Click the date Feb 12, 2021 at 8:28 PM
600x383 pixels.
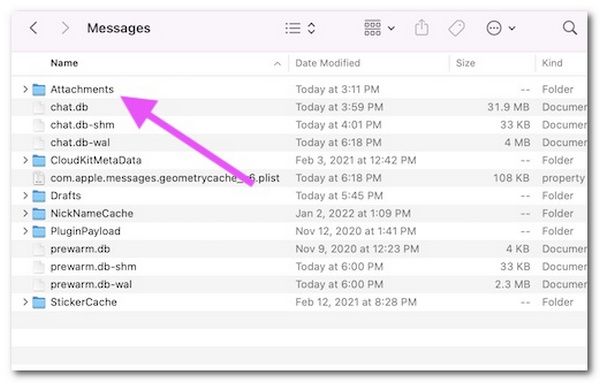[x=356, y=302]
